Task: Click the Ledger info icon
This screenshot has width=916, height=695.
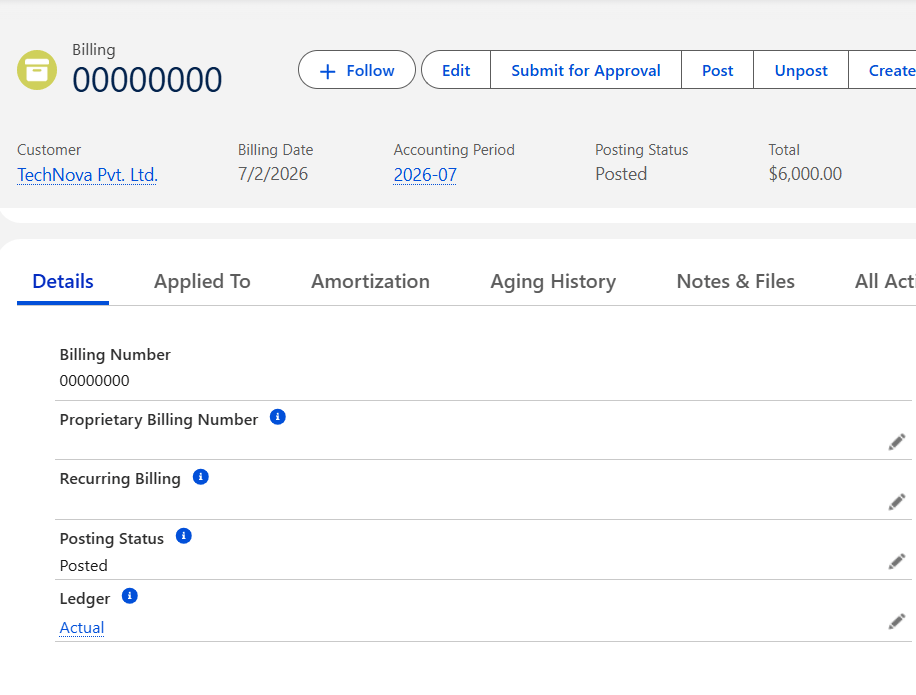Action: [130, 596]
